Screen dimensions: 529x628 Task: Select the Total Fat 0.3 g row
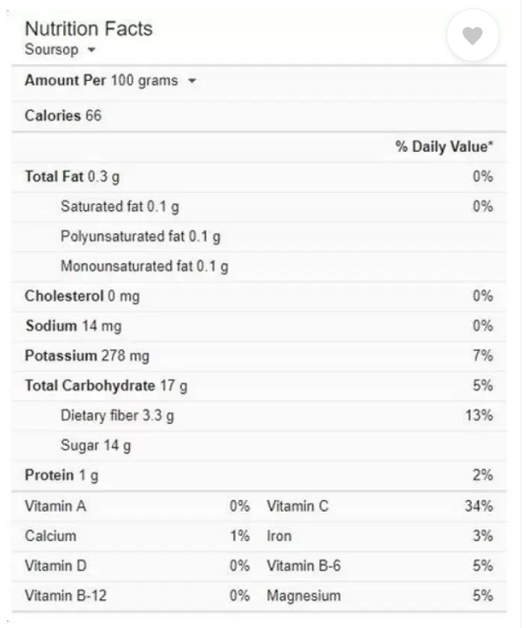point(259,177)
